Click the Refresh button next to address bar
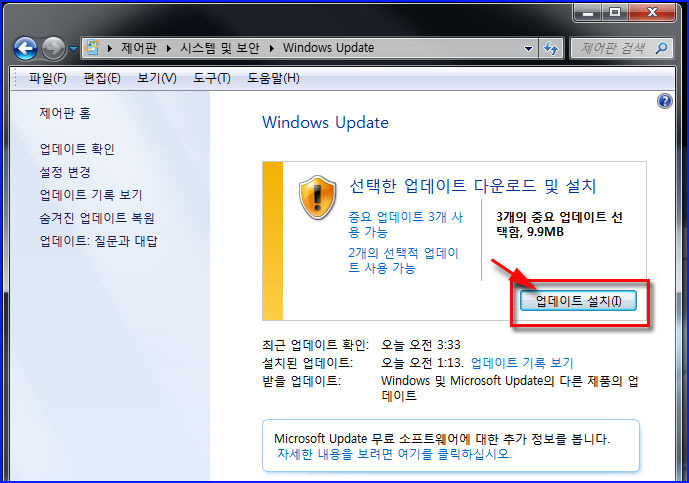Viewport: 689px width, 483px height. click(551, 48)
